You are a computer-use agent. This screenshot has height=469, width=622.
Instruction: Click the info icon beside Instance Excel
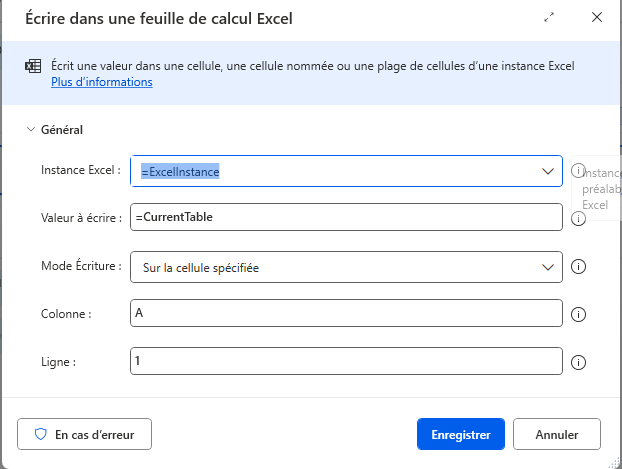(x=577, y=171)
